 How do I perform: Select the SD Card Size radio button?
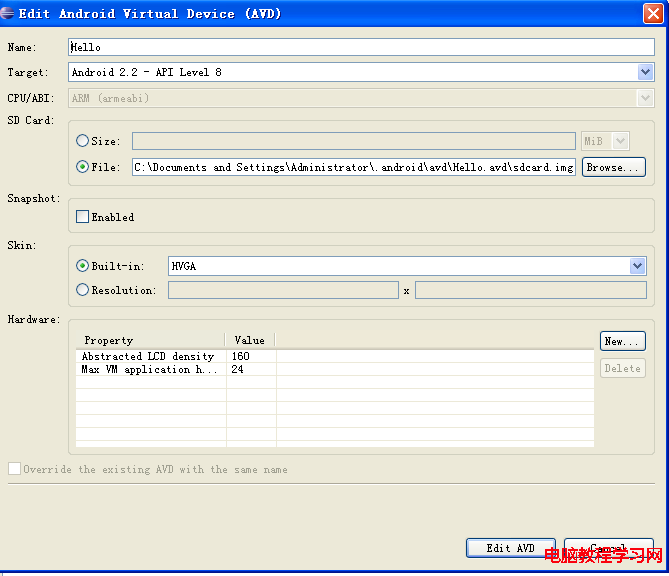pos(82,141)
